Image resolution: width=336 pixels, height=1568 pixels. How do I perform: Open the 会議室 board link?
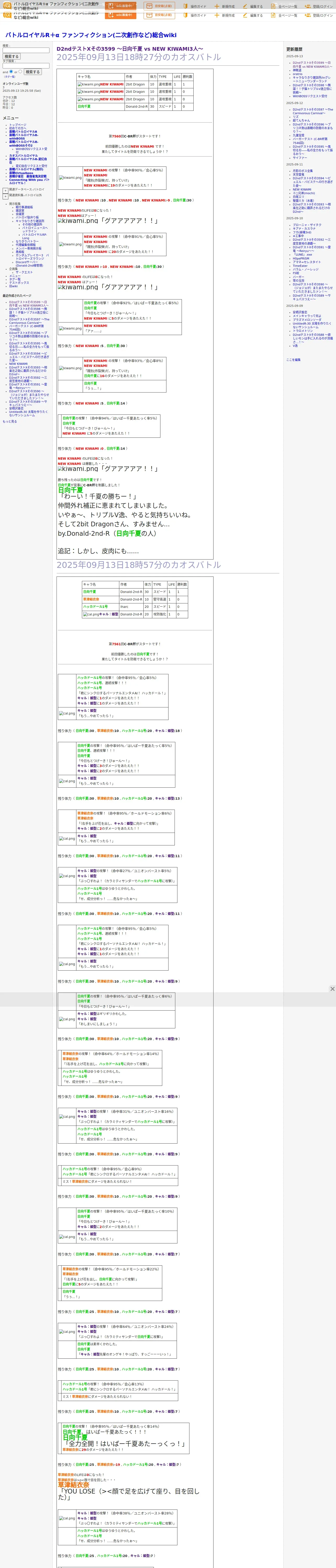pos(20,214)
